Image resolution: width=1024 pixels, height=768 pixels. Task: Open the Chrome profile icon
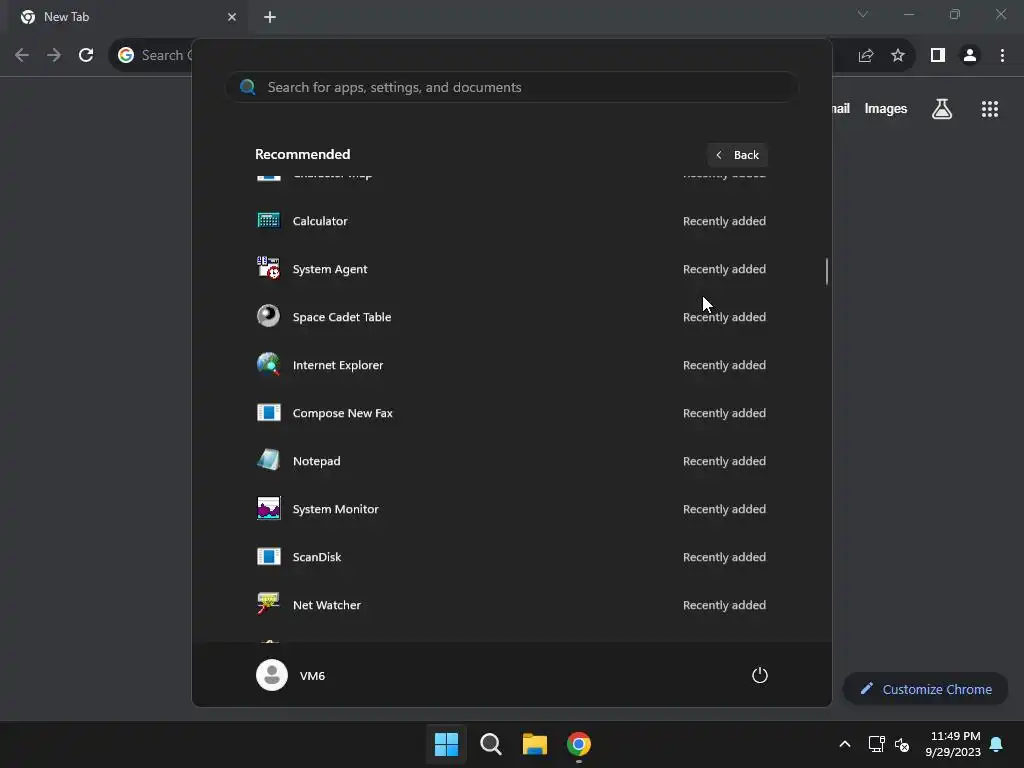pos(970,55)
